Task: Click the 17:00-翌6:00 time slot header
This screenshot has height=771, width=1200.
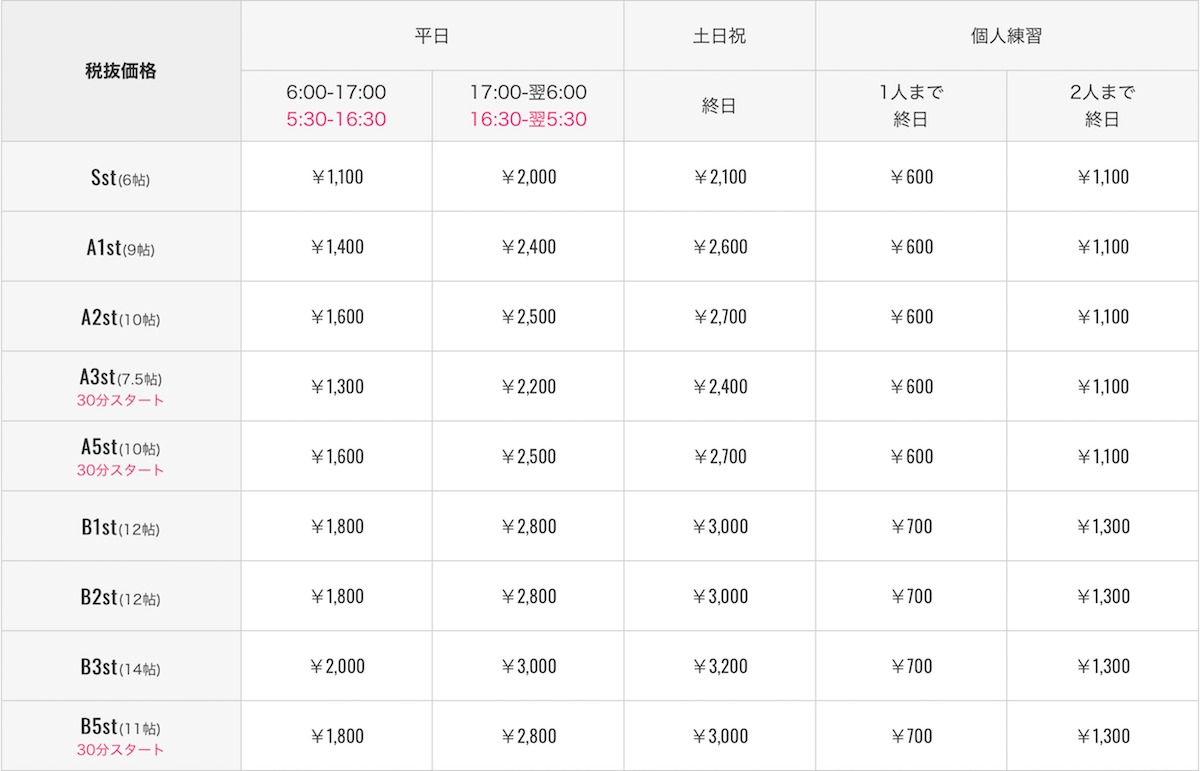Action: tap(528, 93)
